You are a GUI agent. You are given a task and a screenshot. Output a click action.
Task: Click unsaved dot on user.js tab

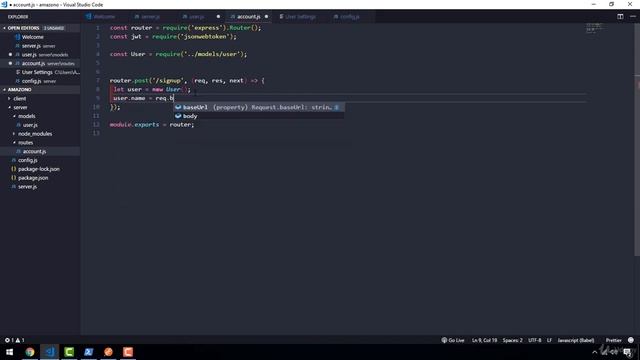(218, 17)
